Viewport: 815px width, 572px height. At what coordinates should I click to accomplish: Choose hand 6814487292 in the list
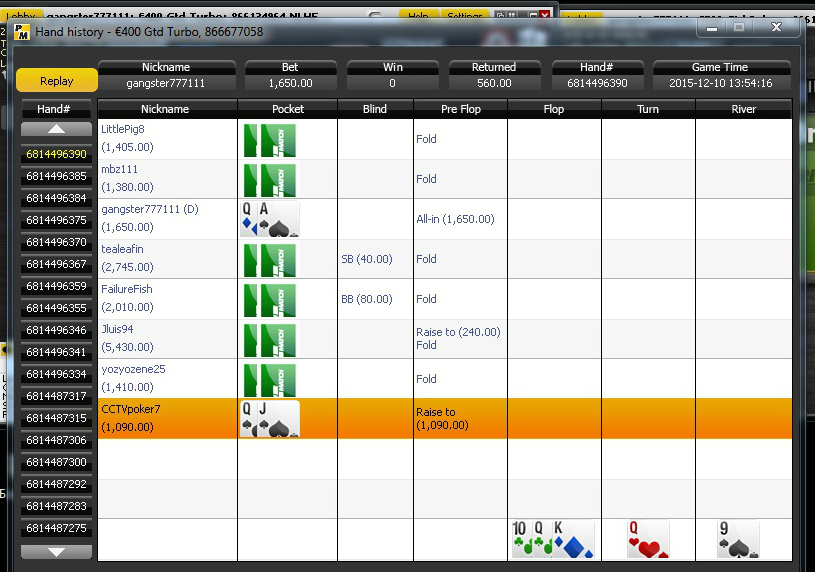coord(57,484)
